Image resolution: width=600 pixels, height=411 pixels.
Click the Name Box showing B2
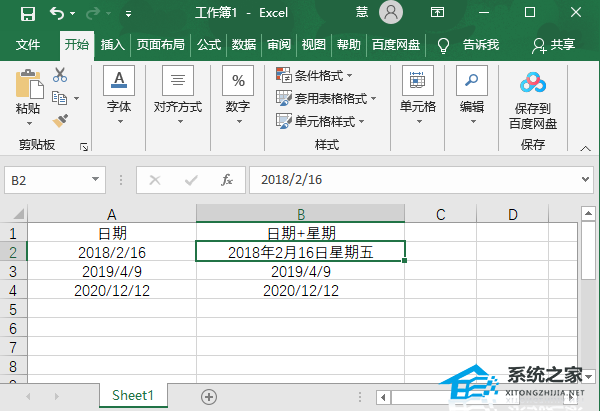point(46,180)
